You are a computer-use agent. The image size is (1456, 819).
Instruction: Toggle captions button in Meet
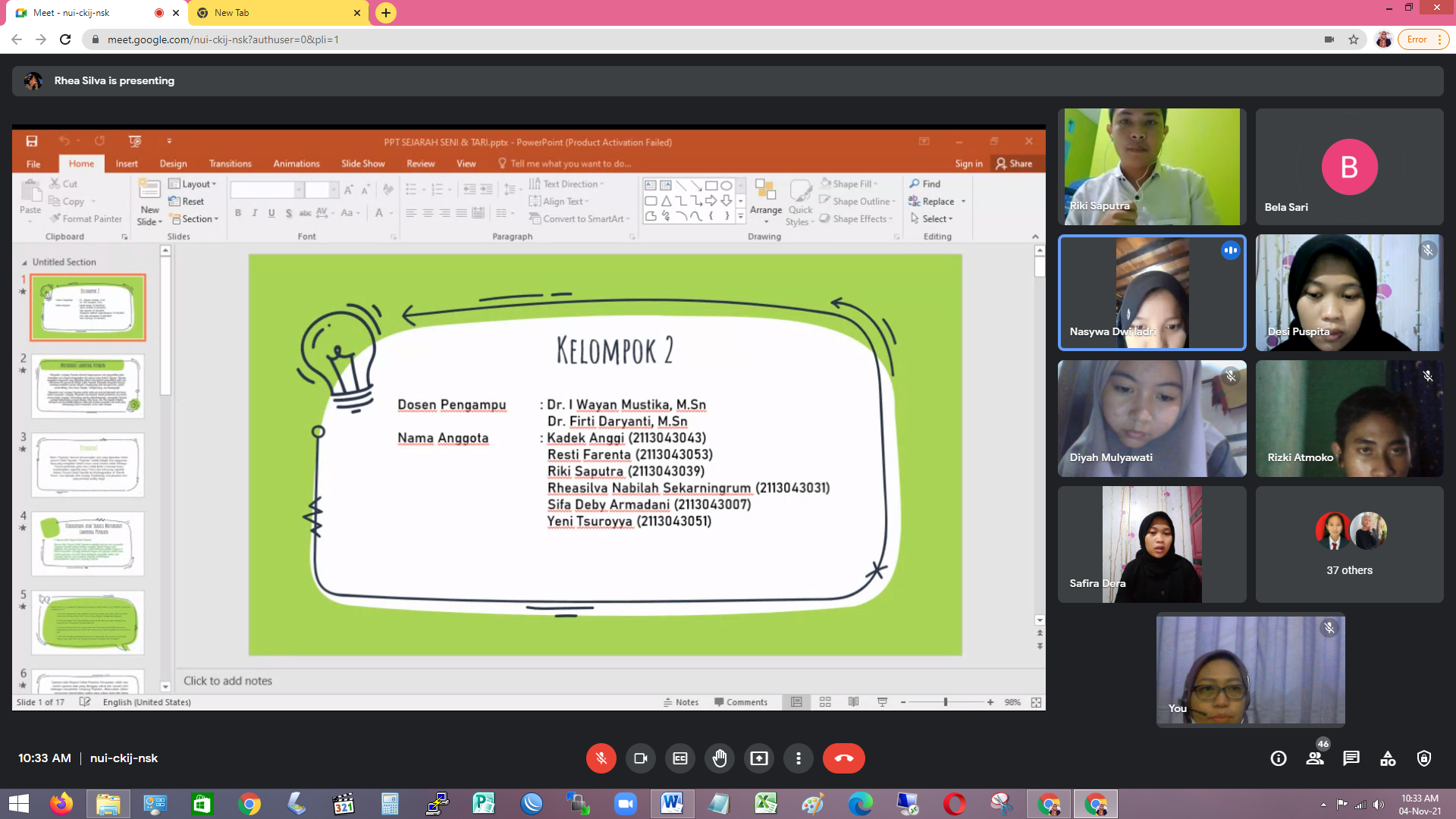(x=680, y=758)
